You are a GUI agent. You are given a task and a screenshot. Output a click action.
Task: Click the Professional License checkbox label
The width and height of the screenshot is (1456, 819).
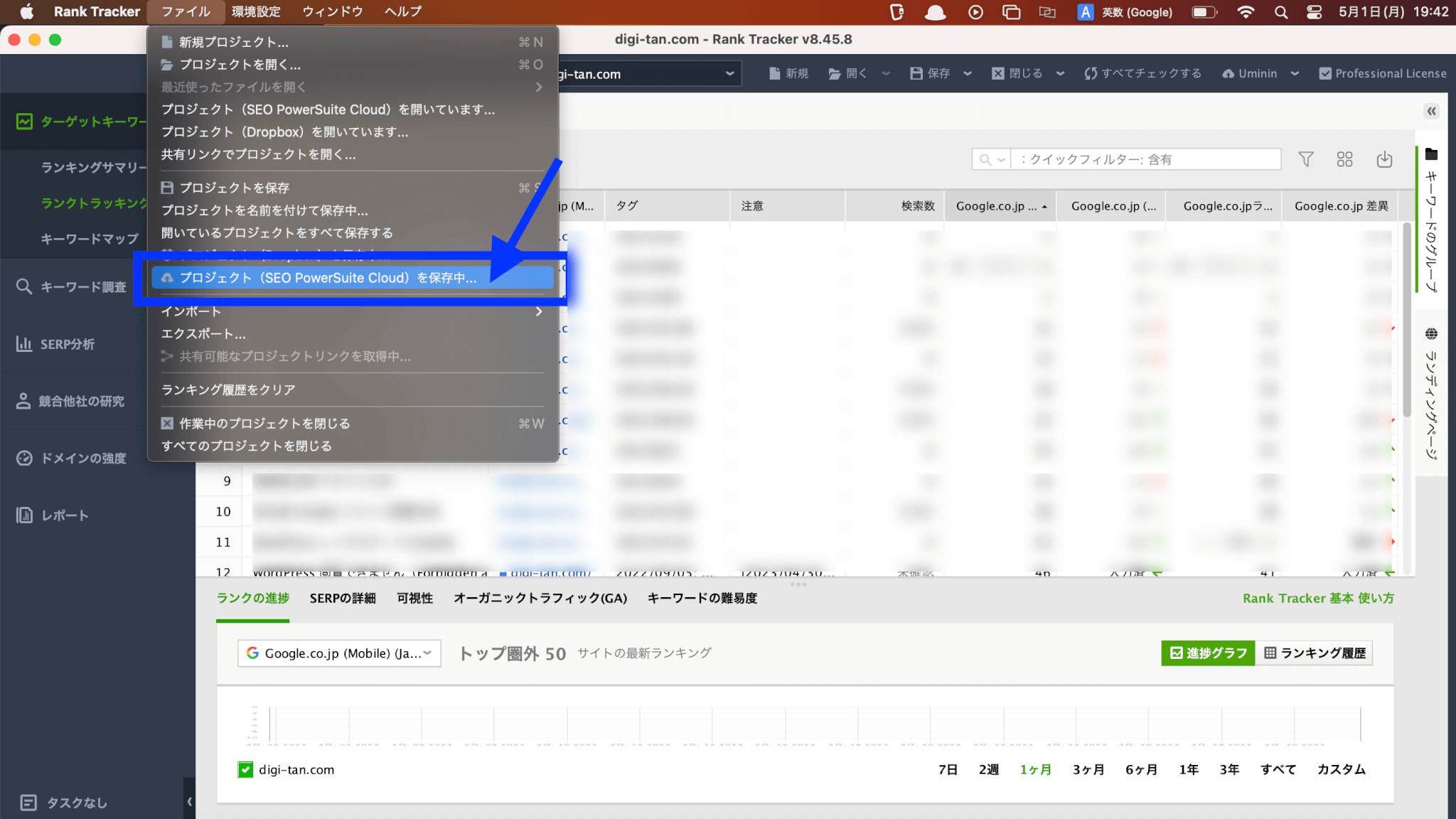1383,73
